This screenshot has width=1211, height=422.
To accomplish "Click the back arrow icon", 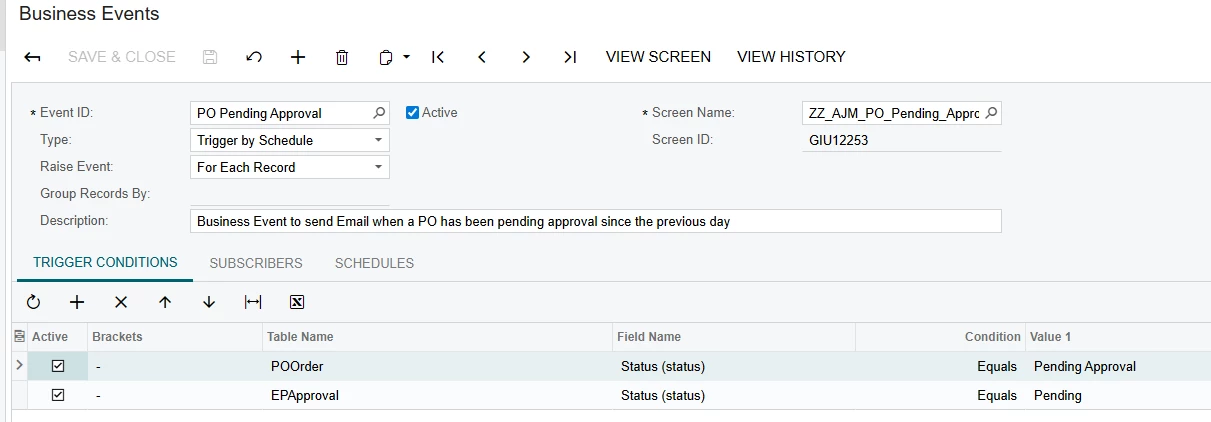I will (33, 57).
